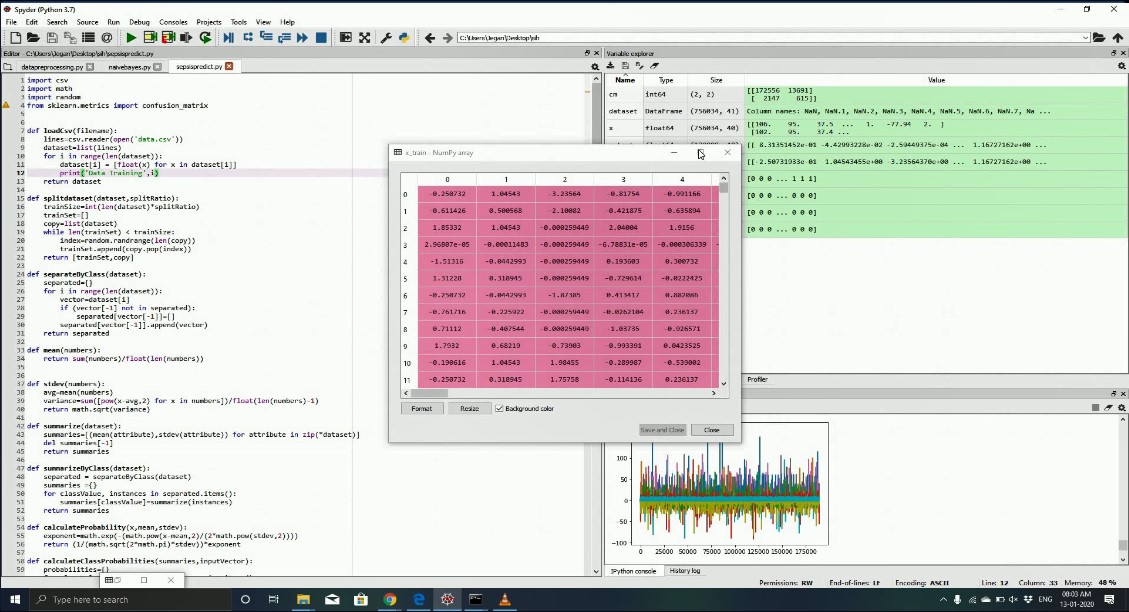Browse working directory folder icon
The image size is (1129, 612).
point(1099,38)
